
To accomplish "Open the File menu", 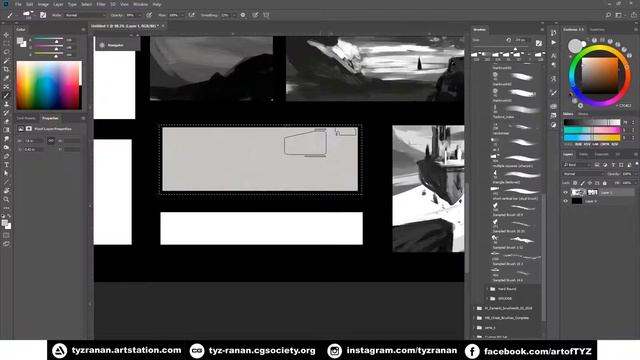I will point(18,4).
